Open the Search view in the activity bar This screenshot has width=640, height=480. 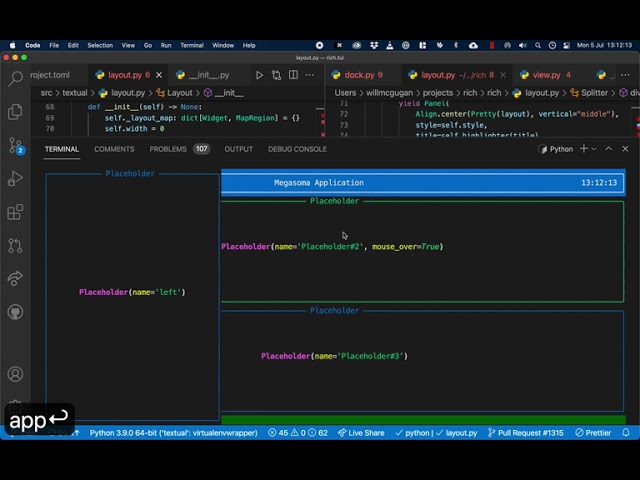click(x=15, y=79)
